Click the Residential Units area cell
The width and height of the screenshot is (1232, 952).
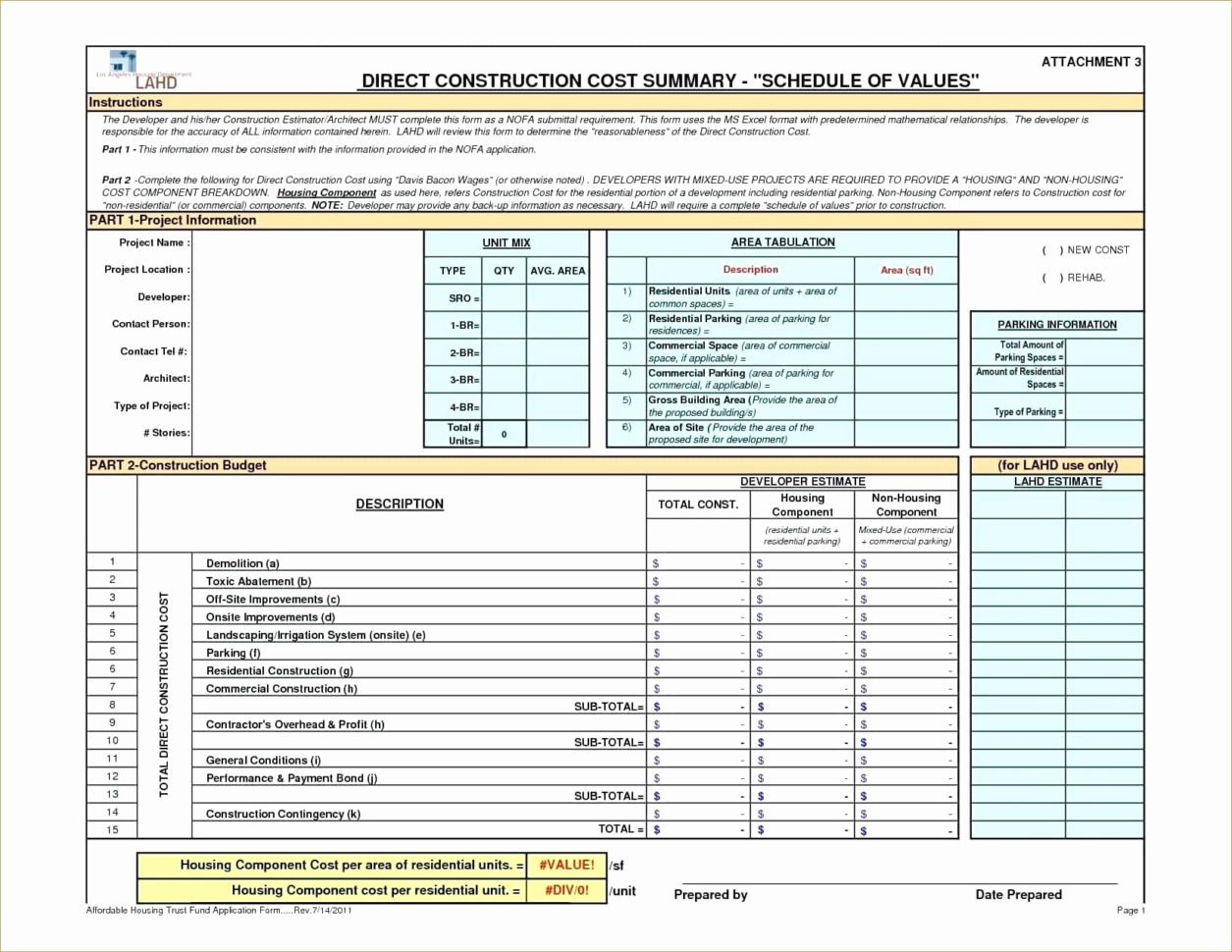[905, 296]
